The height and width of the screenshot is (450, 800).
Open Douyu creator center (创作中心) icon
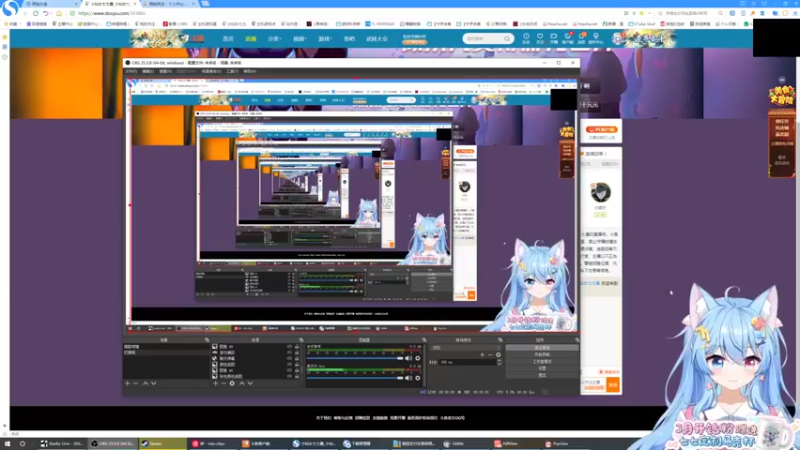coord(595,38)
